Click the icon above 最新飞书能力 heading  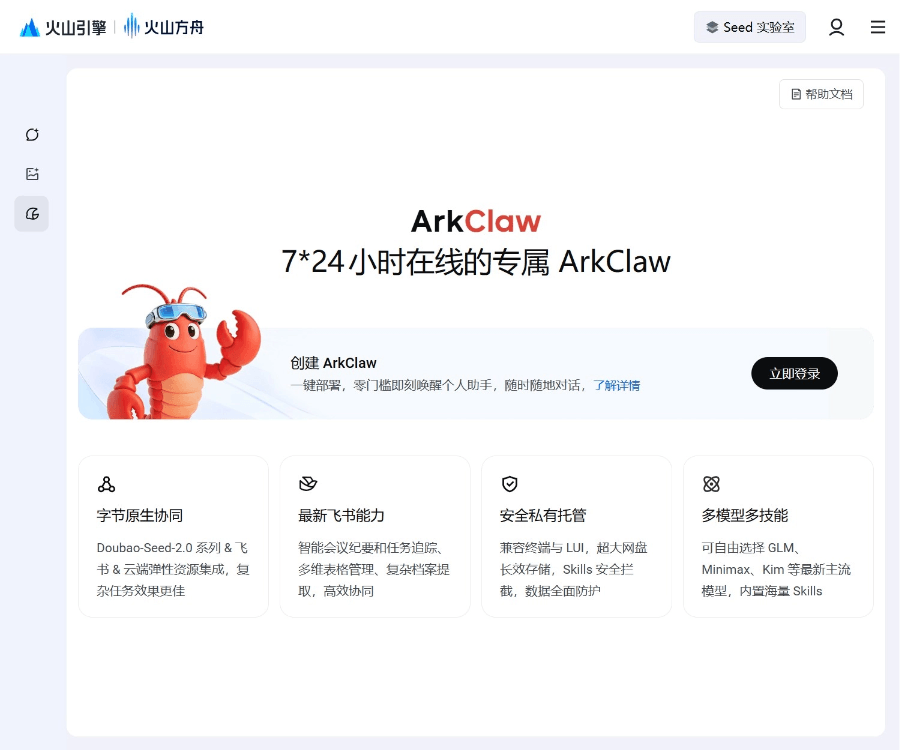pyautogui.click(x=309, y=484)
